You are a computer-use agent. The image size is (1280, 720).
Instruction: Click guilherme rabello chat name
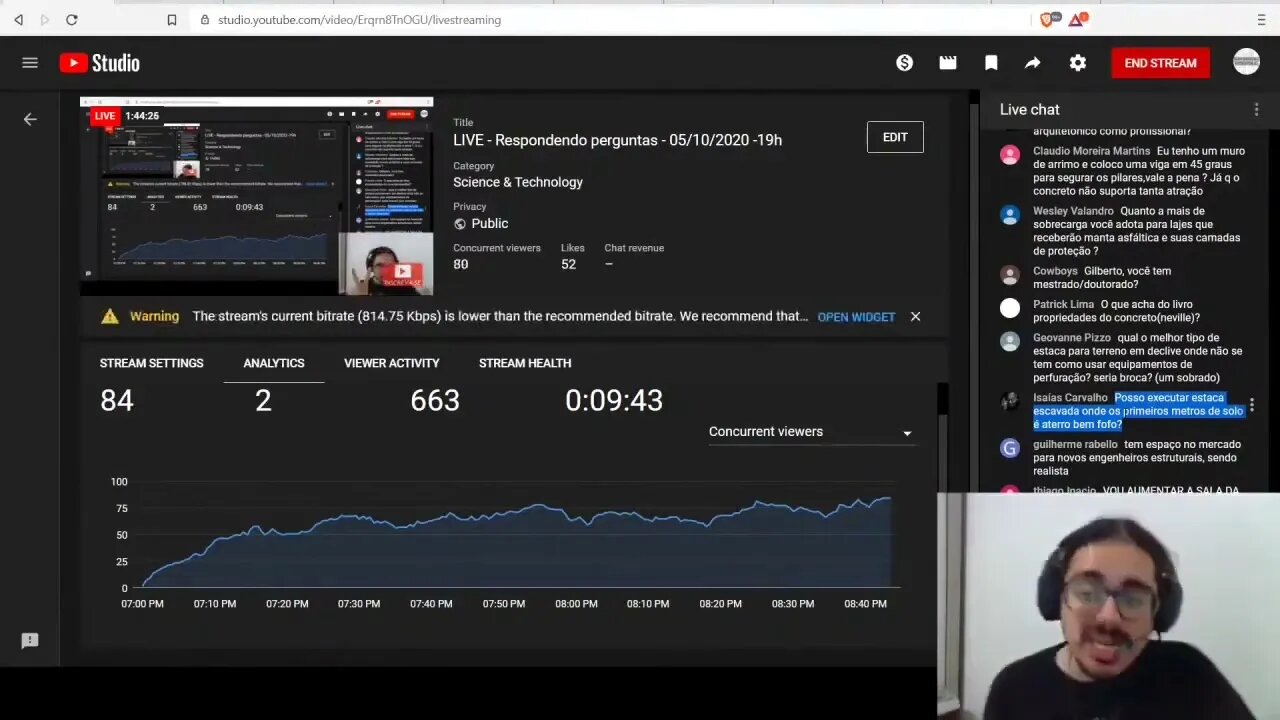click(1075, 445)
